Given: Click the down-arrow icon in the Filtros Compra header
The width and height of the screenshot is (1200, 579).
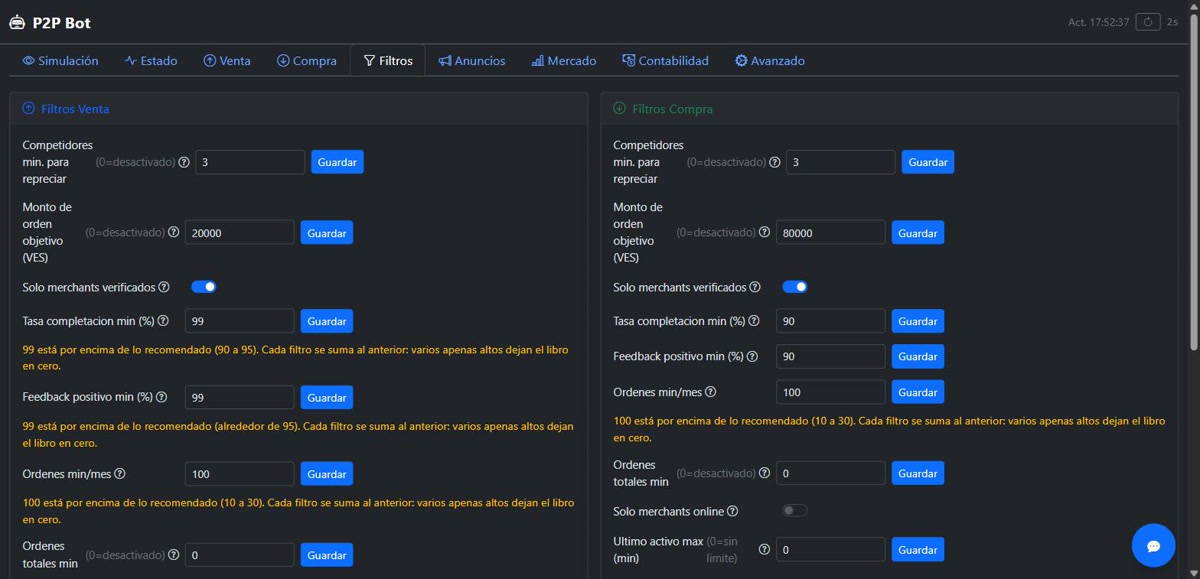Looking at the screenshot, I should (x=619, y=108).
